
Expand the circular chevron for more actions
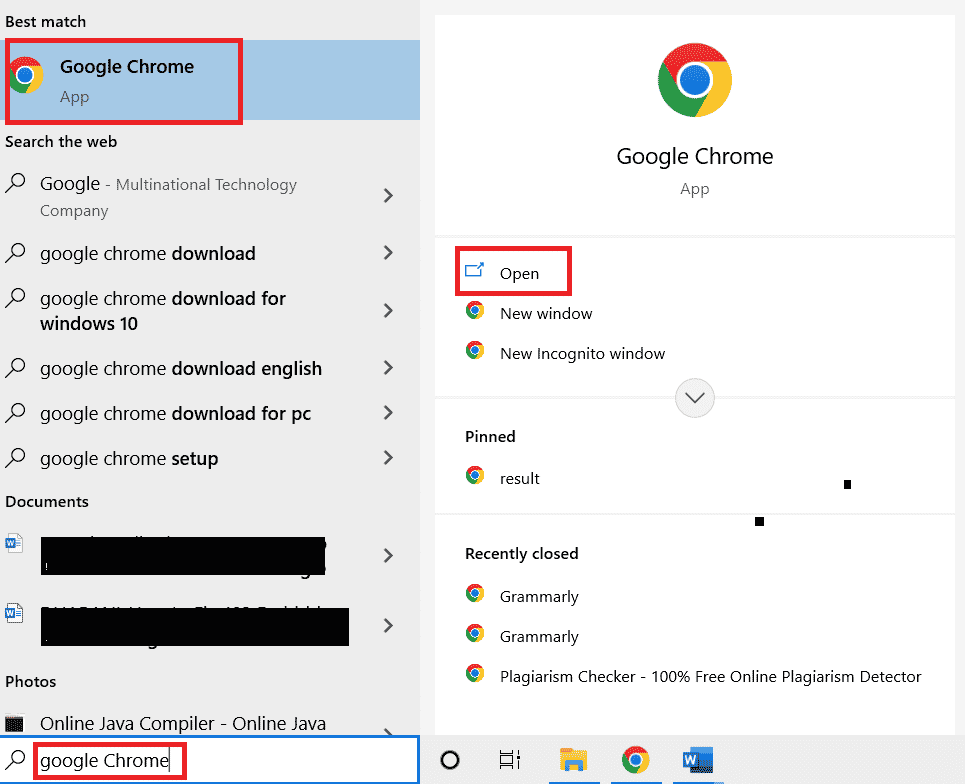(x=694, y=398)
